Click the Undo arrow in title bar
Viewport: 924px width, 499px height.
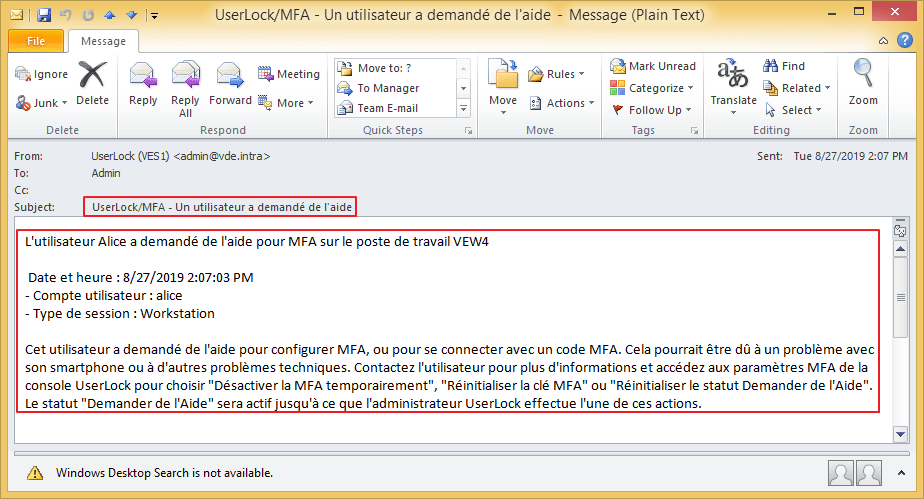66,15
